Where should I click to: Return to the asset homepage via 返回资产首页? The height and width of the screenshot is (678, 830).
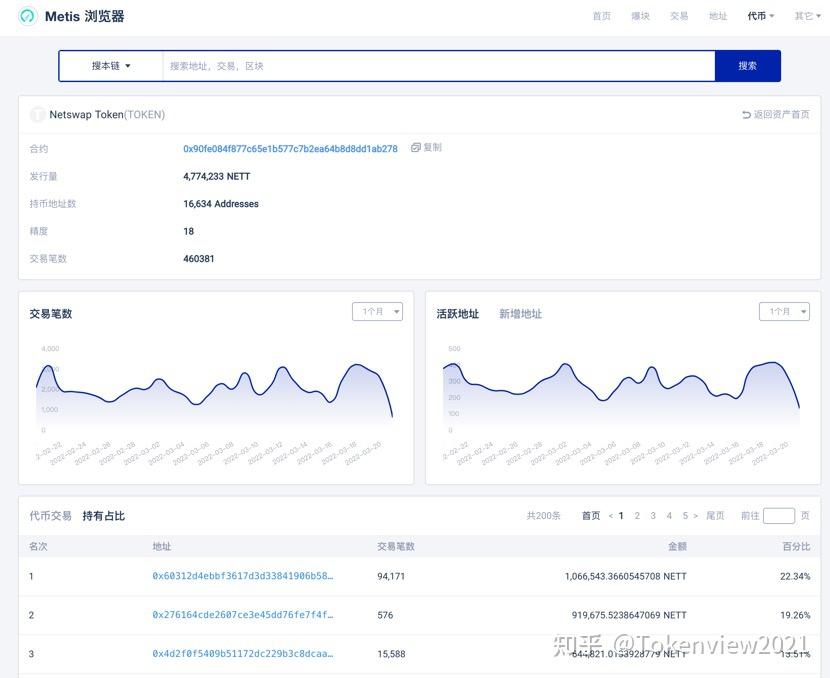pos(775,114)
